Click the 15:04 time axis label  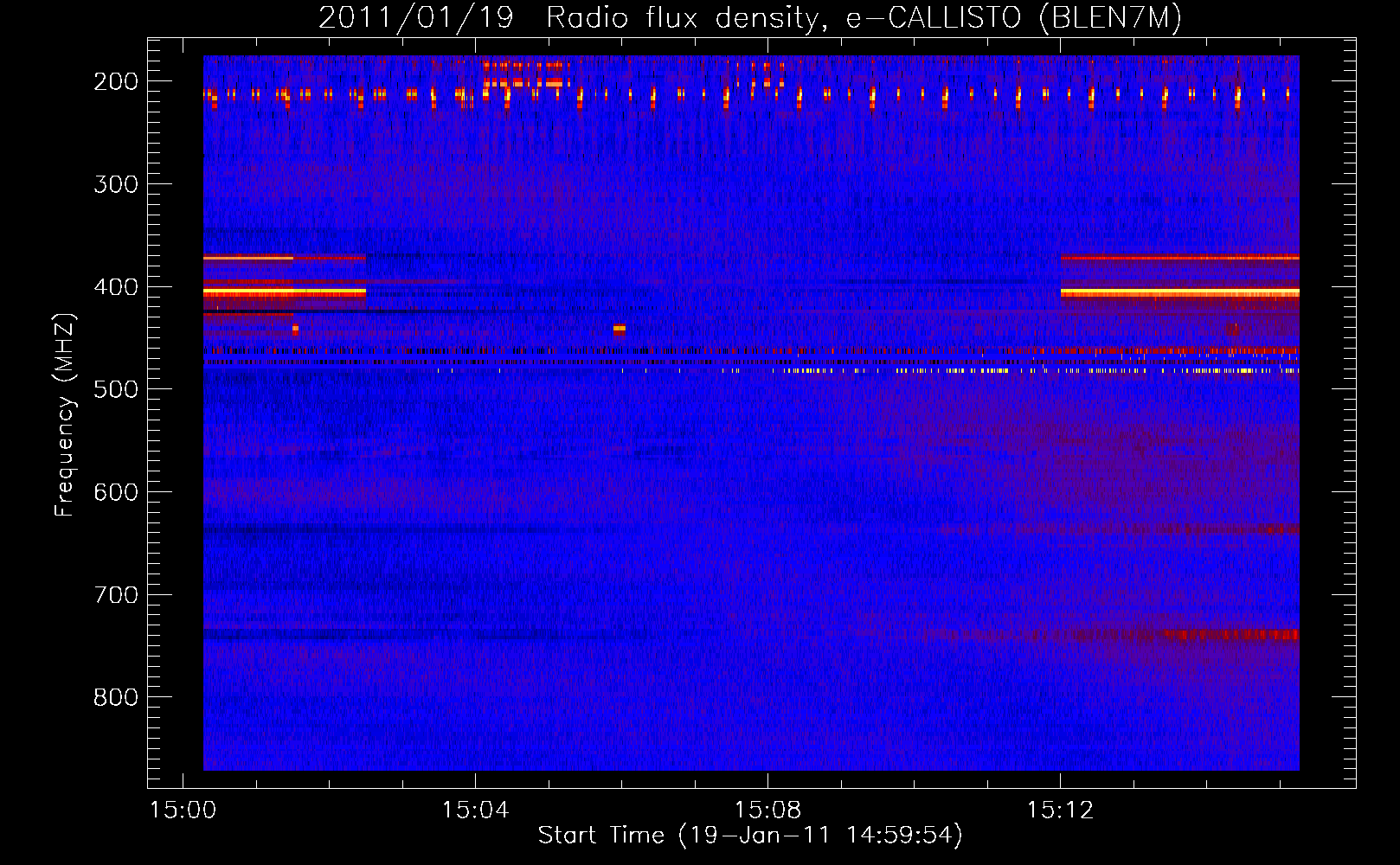pos(475,811)
